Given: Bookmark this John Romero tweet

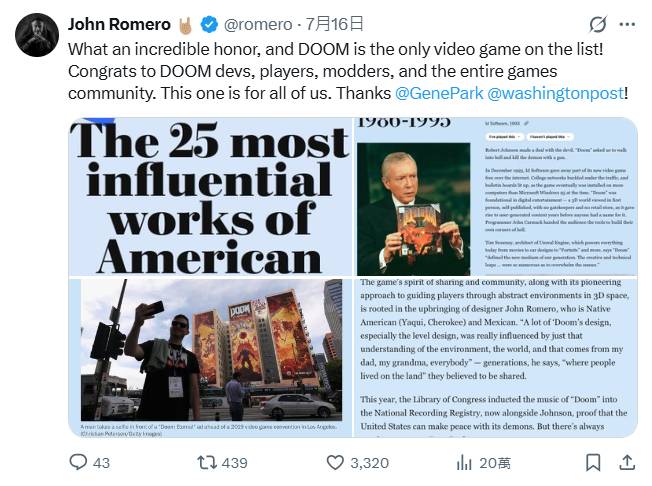Looking at the screenshot, I should point(593,462).
